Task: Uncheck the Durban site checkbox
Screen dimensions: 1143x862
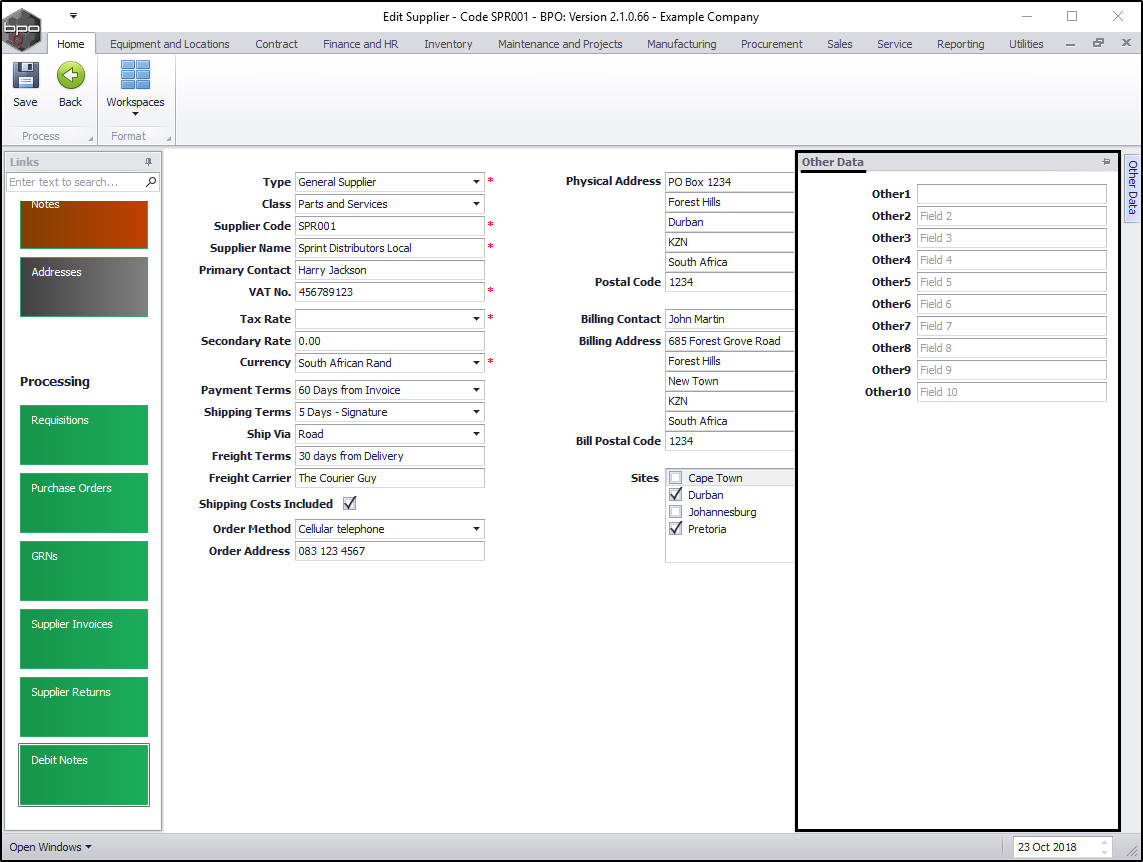Action: coord(676,495)
